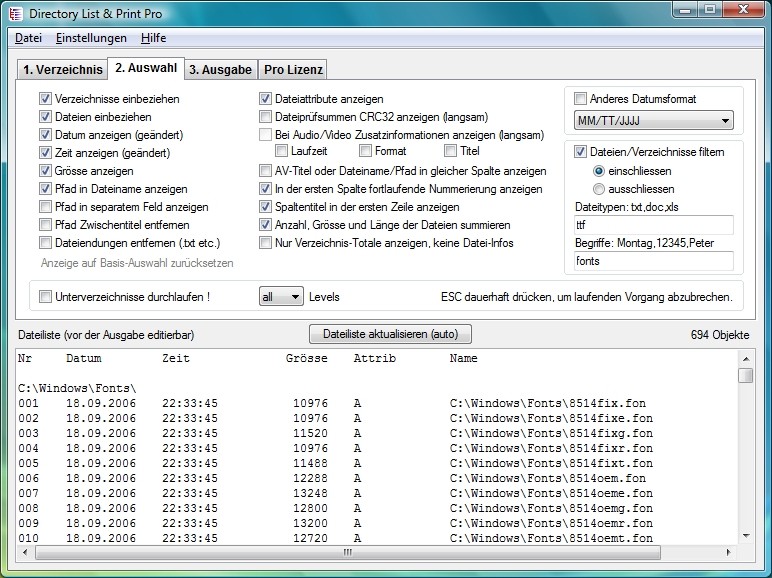Image resolution: width=772 pixels, height=578 pixels.
Task: Switch to the 3. Ausgabe tab
Action: [x=220, y=69]
